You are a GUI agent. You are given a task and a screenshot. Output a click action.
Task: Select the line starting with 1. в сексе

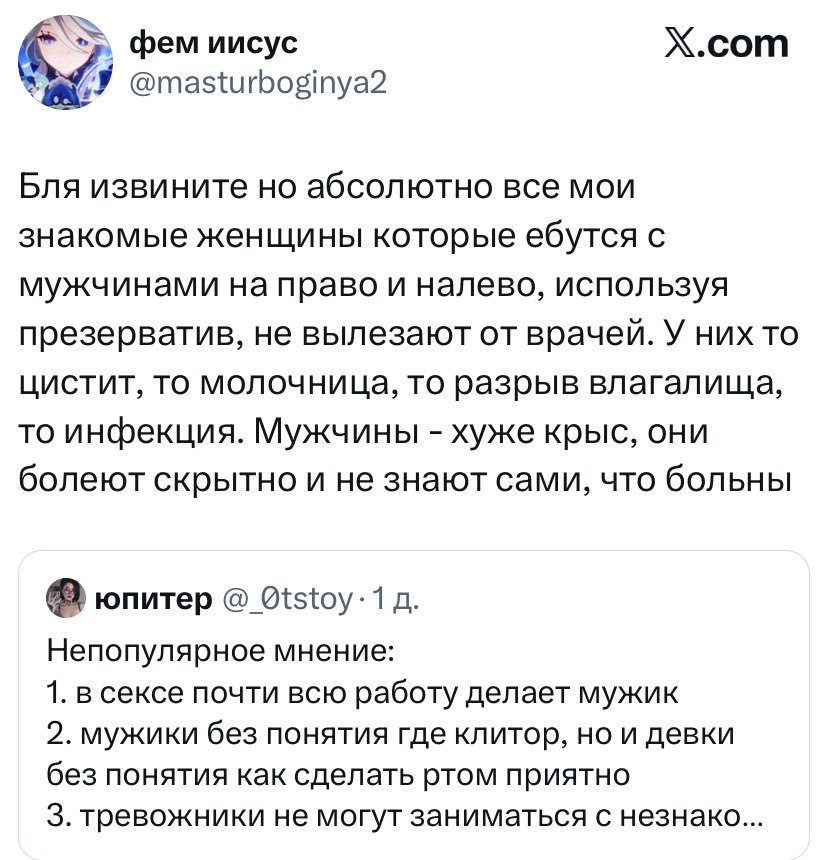363,694
